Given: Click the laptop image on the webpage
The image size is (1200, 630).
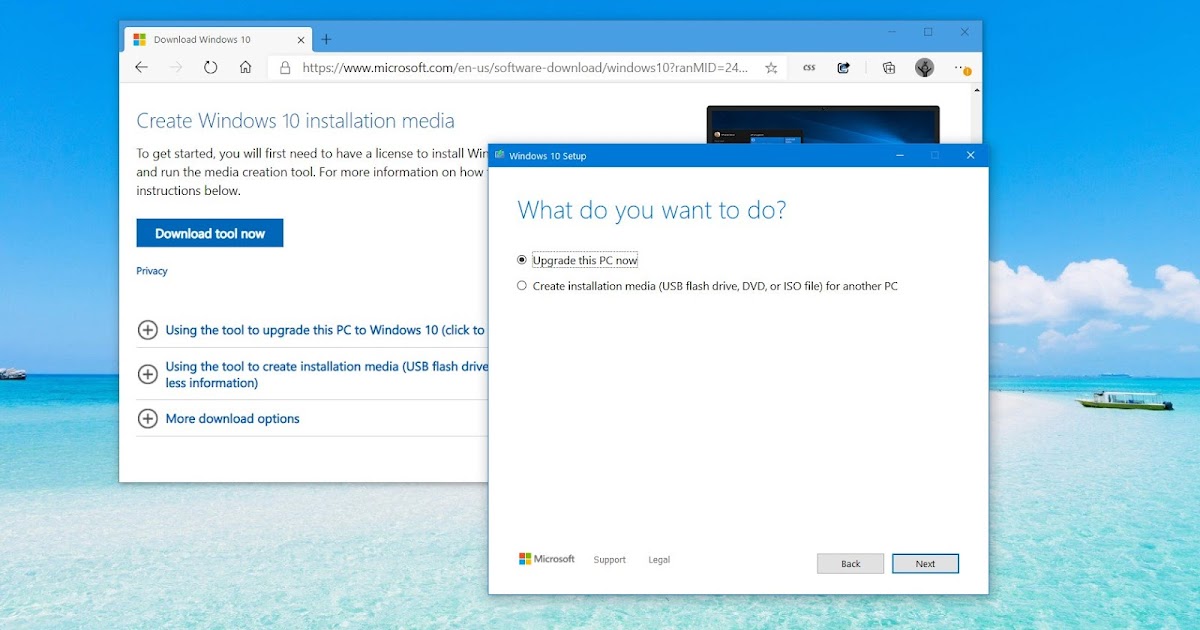Looking at the screenshot, I should click(823, 124).
